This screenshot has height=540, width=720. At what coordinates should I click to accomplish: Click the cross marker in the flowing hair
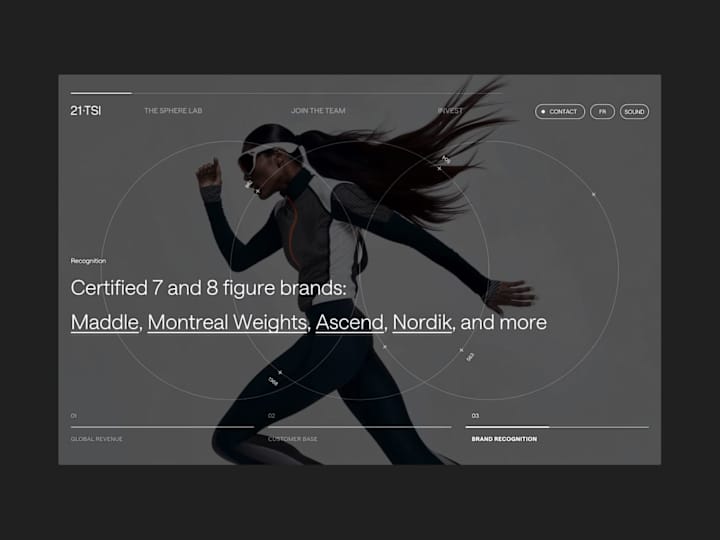[439, 169]
